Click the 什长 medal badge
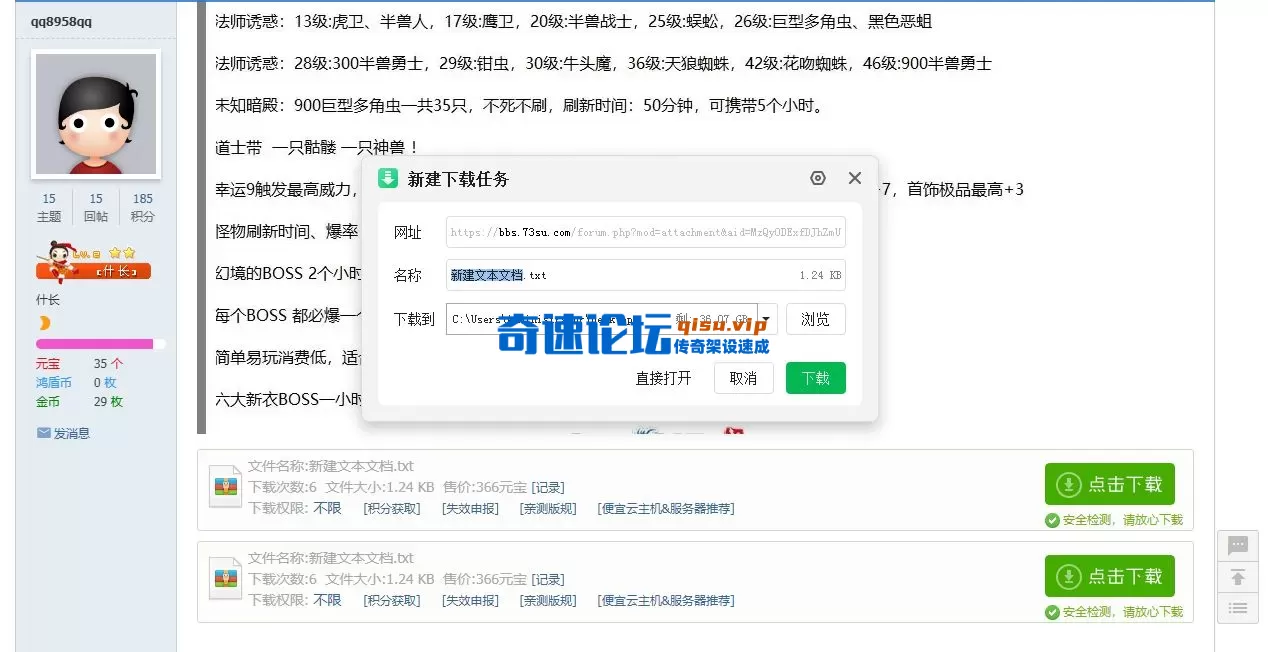1268x652 pixels. pos(92,270)
